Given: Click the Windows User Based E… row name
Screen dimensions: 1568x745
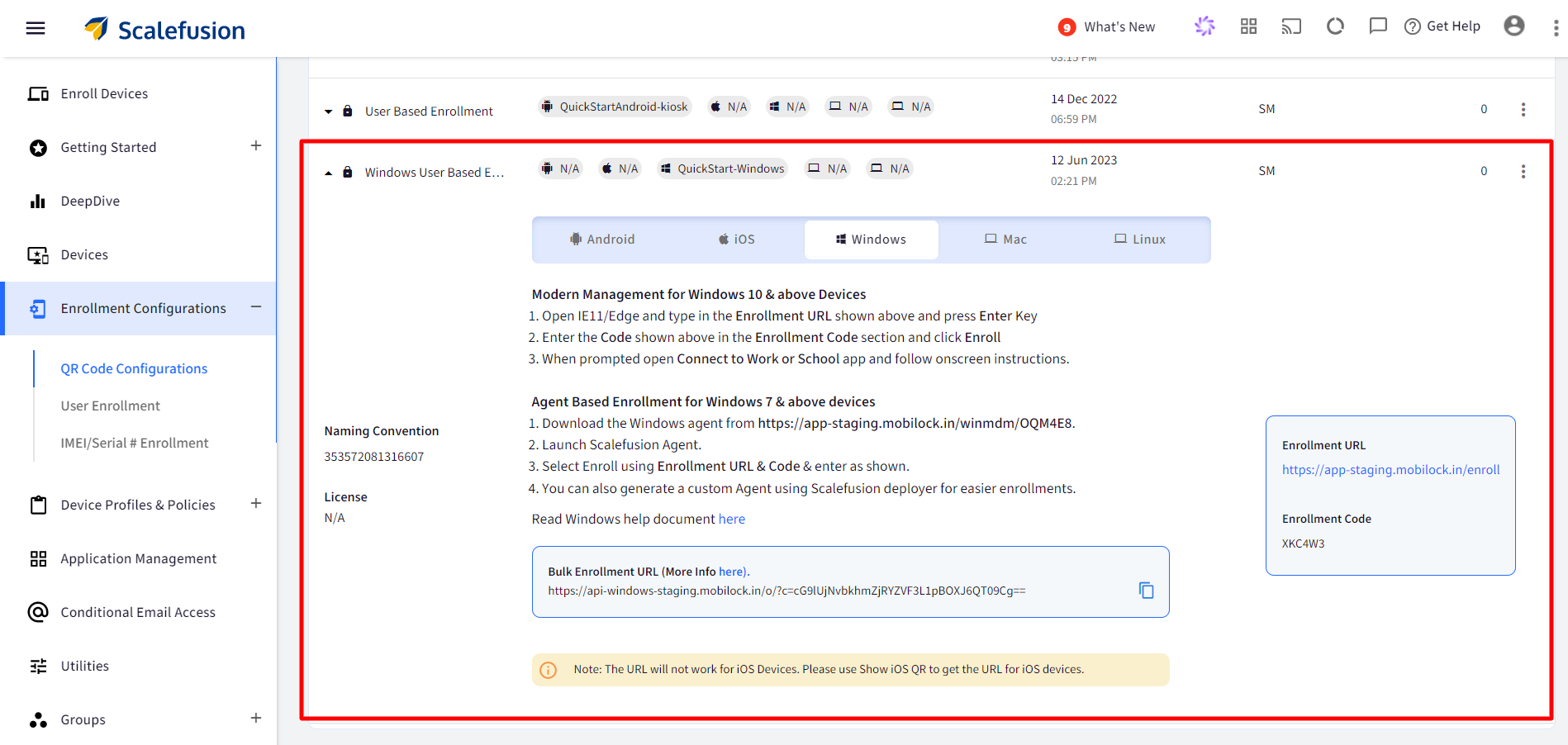Looking at the screenshot, I should click(x=435, y=172).
